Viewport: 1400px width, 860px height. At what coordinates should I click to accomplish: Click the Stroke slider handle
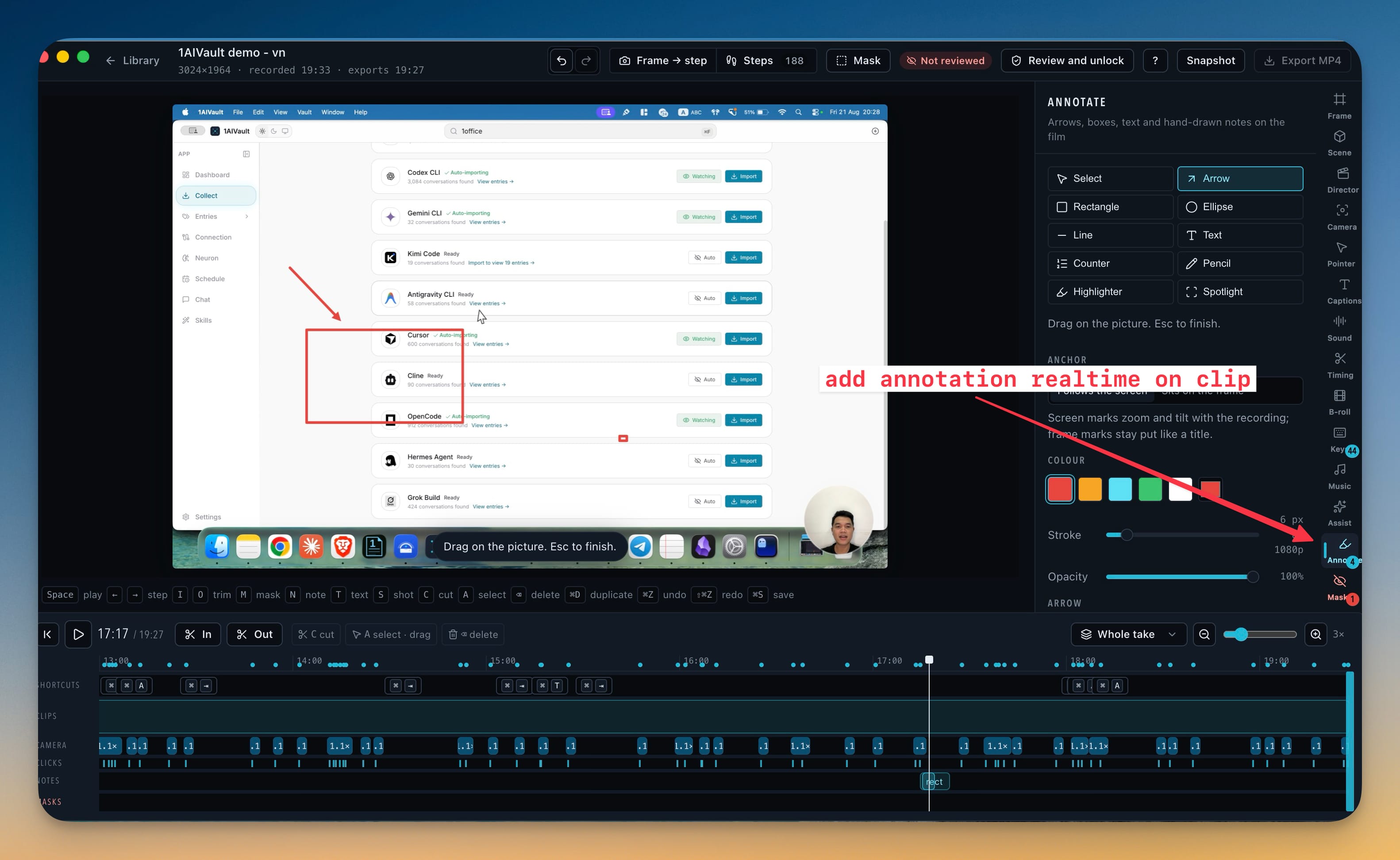coord(1127,535)
